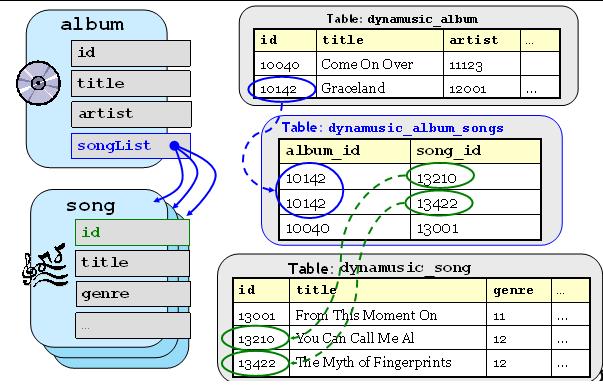Click the Come On Over title cell
Image resolution: width=603 pixels, height=385 pixels.
pyautogui.click(x=380, y=64)
